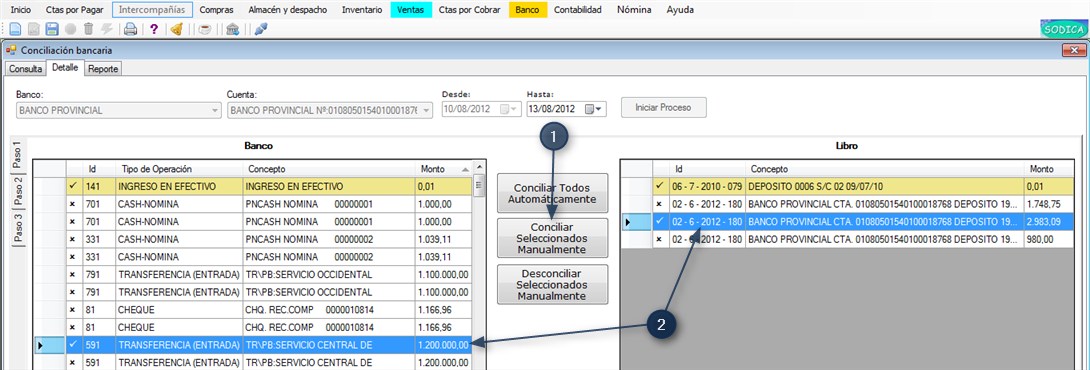Open the Inventario menu

tap(361, 10)
